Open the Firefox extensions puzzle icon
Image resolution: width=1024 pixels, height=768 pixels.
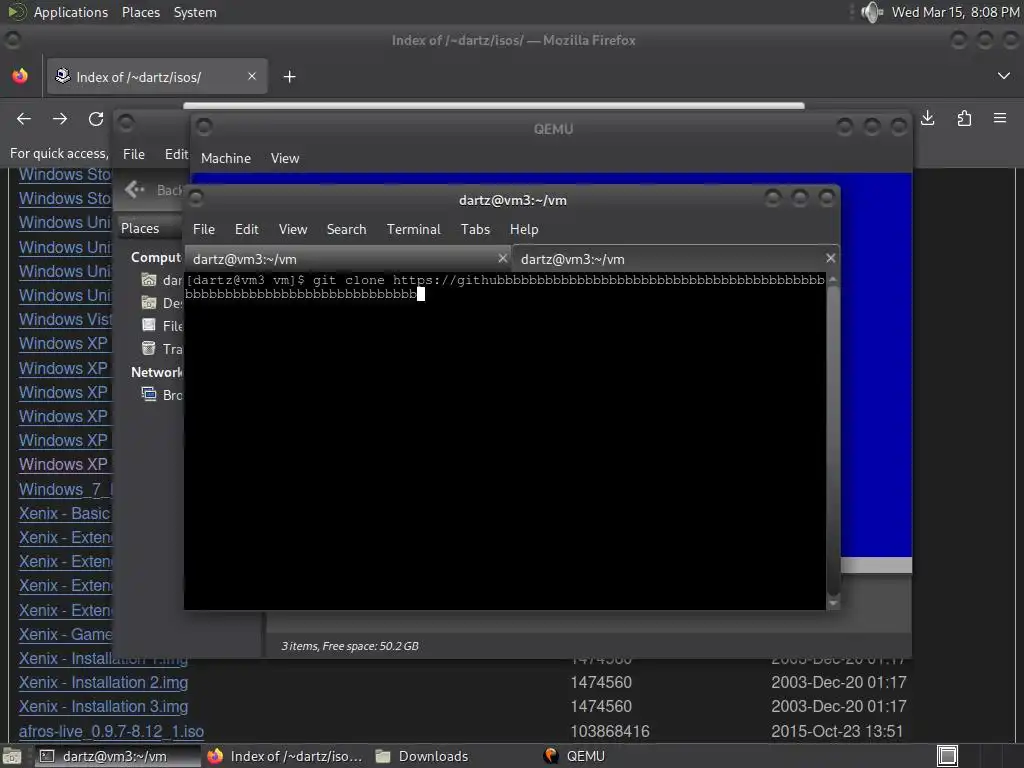964,118
